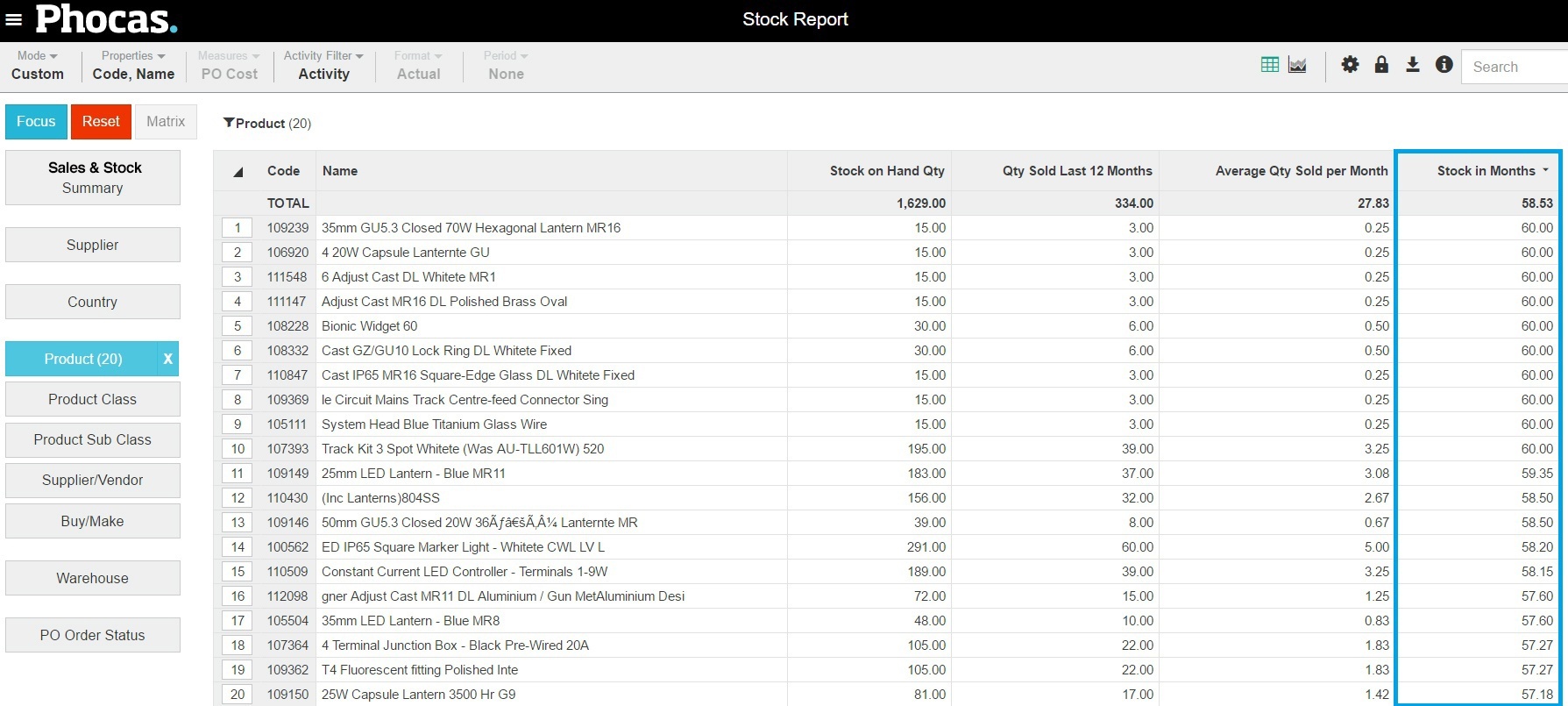Select the Country dimension
The image size is (1568, 706).
(x=93, y=302)
